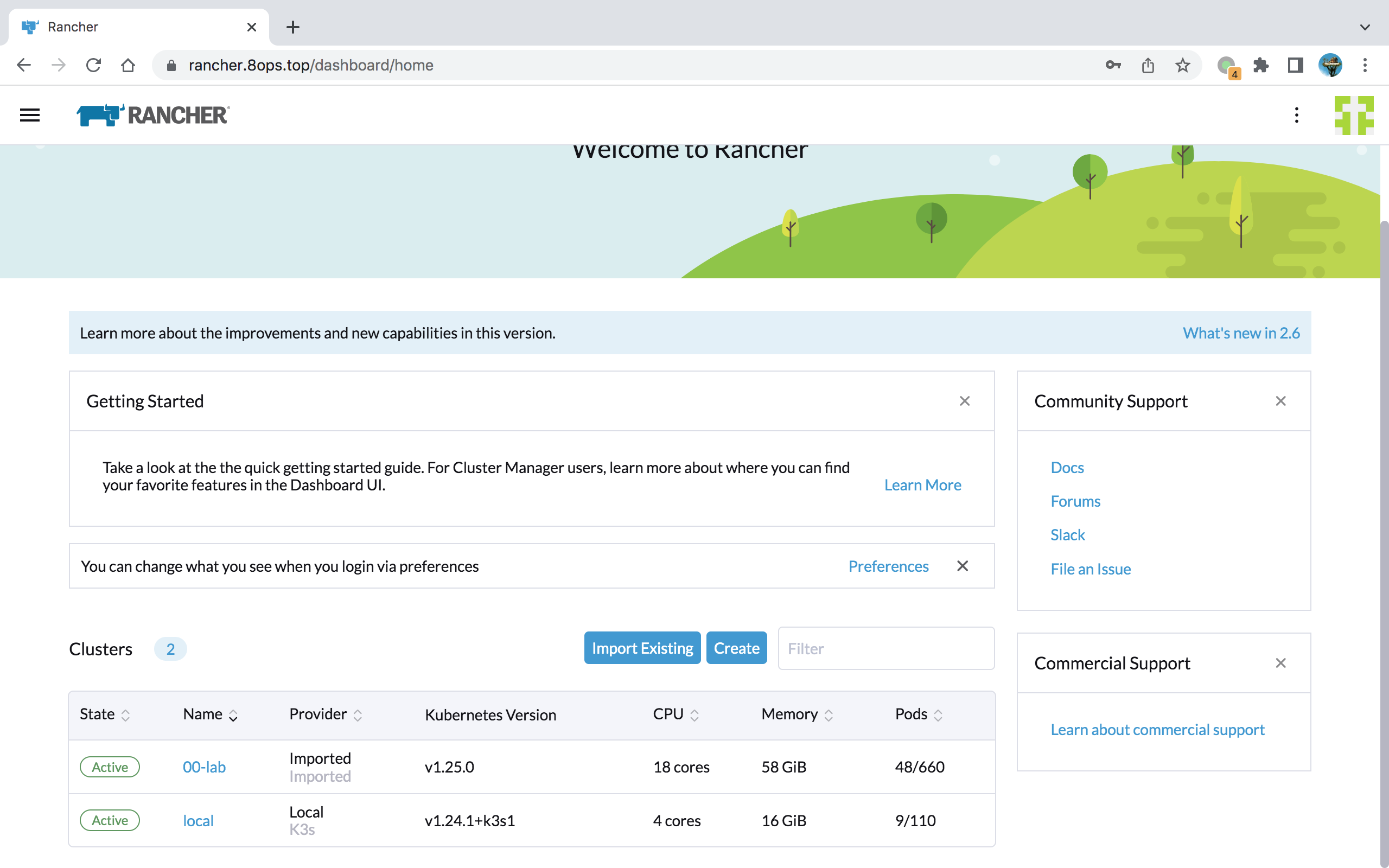Sort clusters by Memory column
Image resolution: width=1389 pixels, height=868 pixels.
[797, 714]
